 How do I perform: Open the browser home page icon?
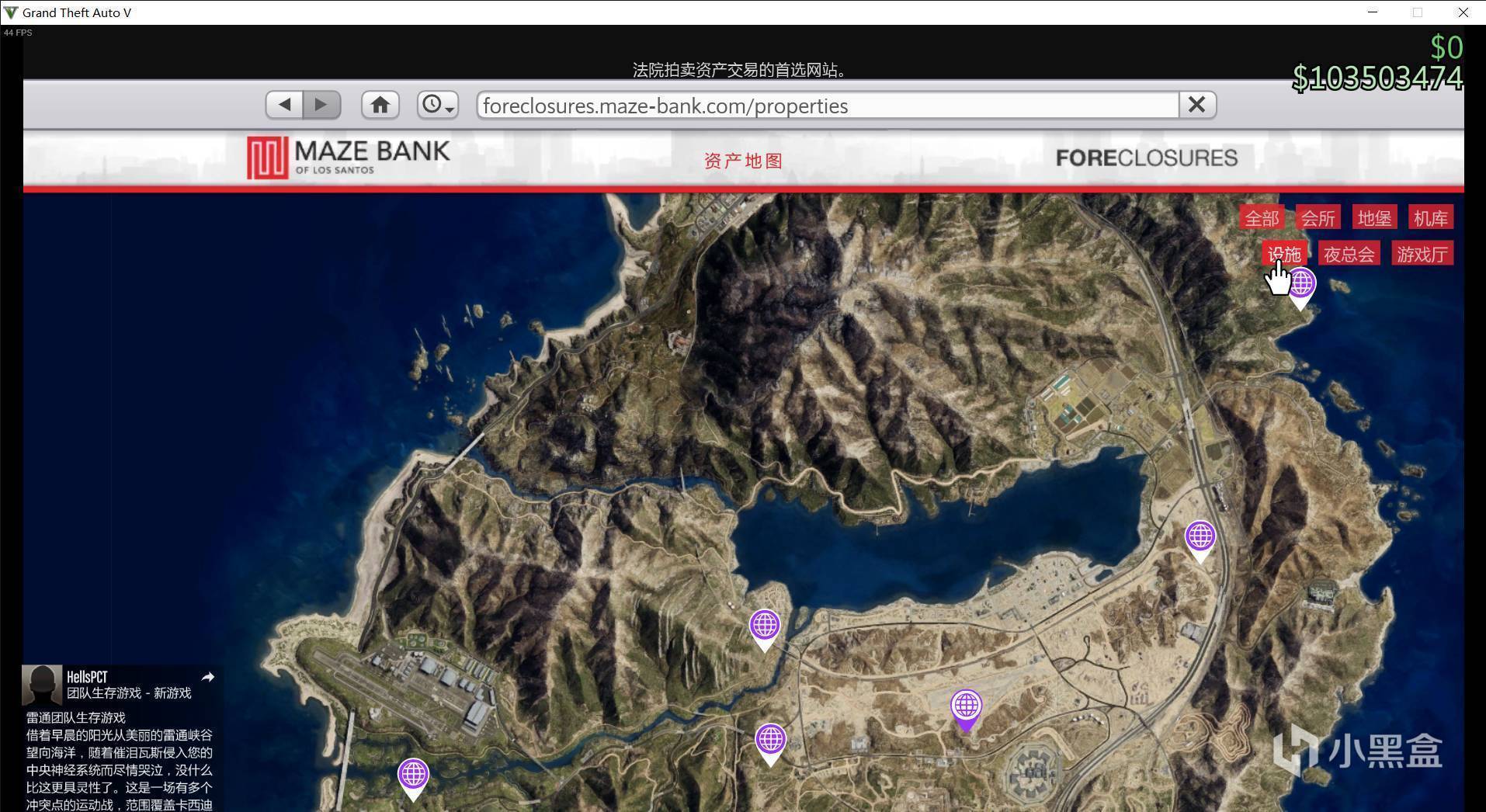(380, 105)
